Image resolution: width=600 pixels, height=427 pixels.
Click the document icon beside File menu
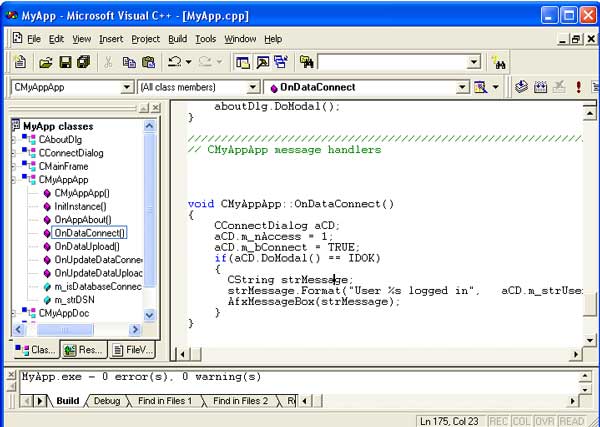coord(17,38)
